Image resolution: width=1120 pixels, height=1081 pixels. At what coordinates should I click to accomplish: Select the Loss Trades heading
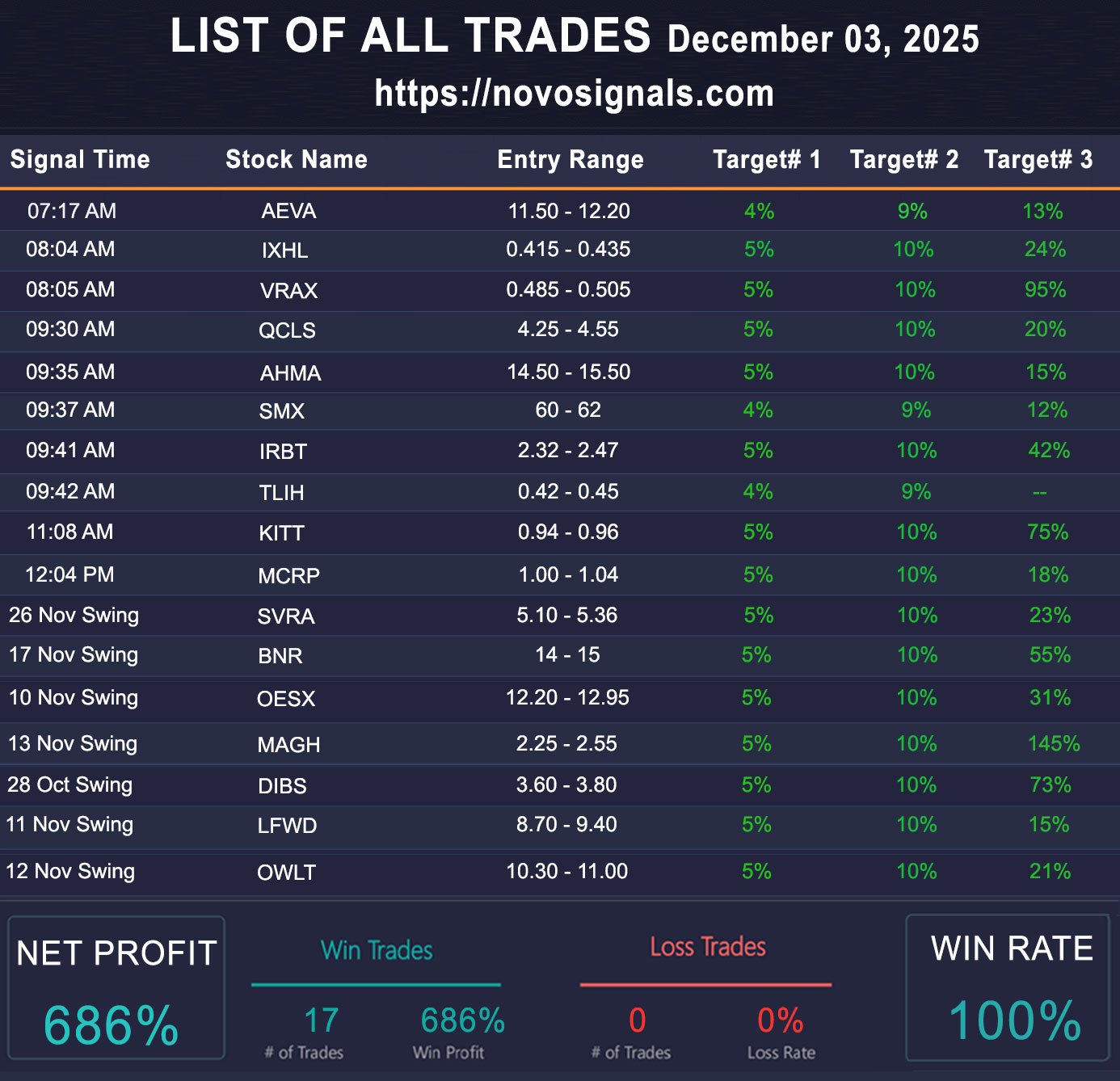(x=708, y=947)
